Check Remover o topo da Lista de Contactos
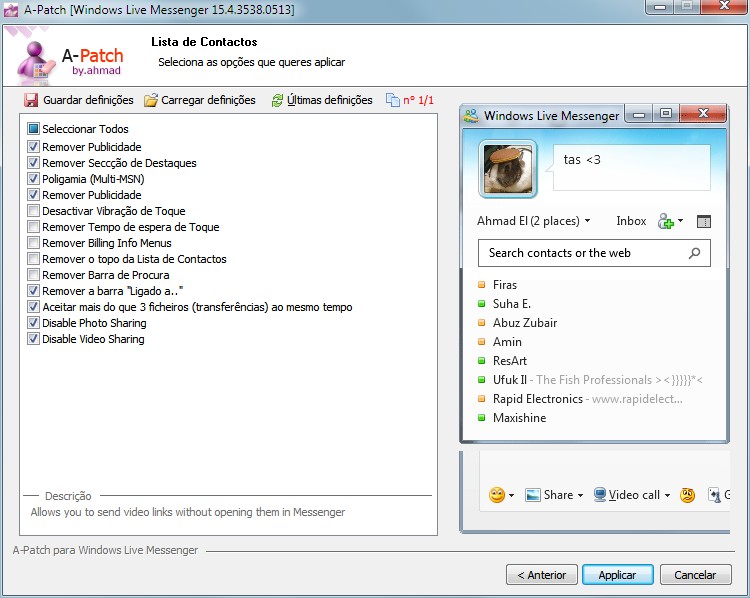 [x=33, y=259]
